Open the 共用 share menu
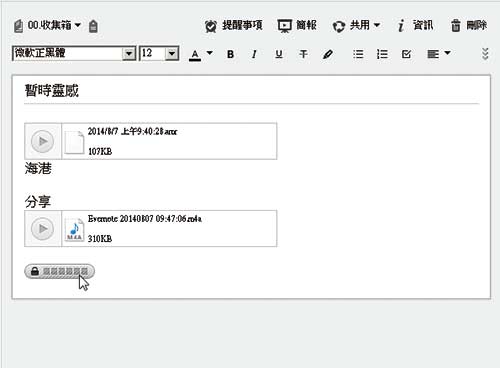The width and height of the screenshot is (500, 368). pyautogui.click(x=356, y=25)
